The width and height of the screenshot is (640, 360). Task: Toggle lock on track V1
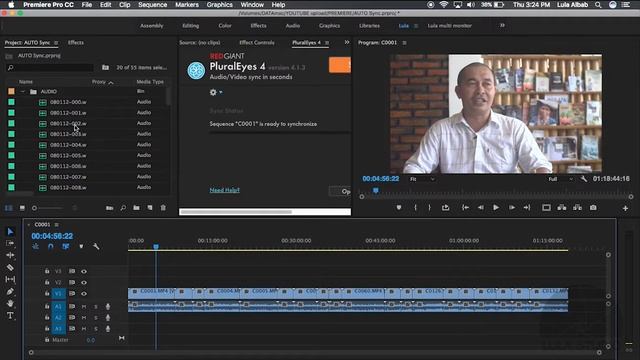[x=47, y=293]
